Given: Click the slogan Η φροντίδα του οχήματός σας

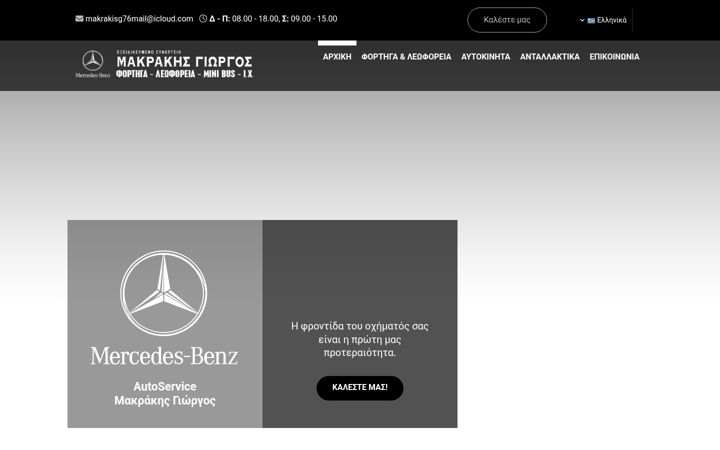Looking at the screenshot, I should (x=360, y=326).
